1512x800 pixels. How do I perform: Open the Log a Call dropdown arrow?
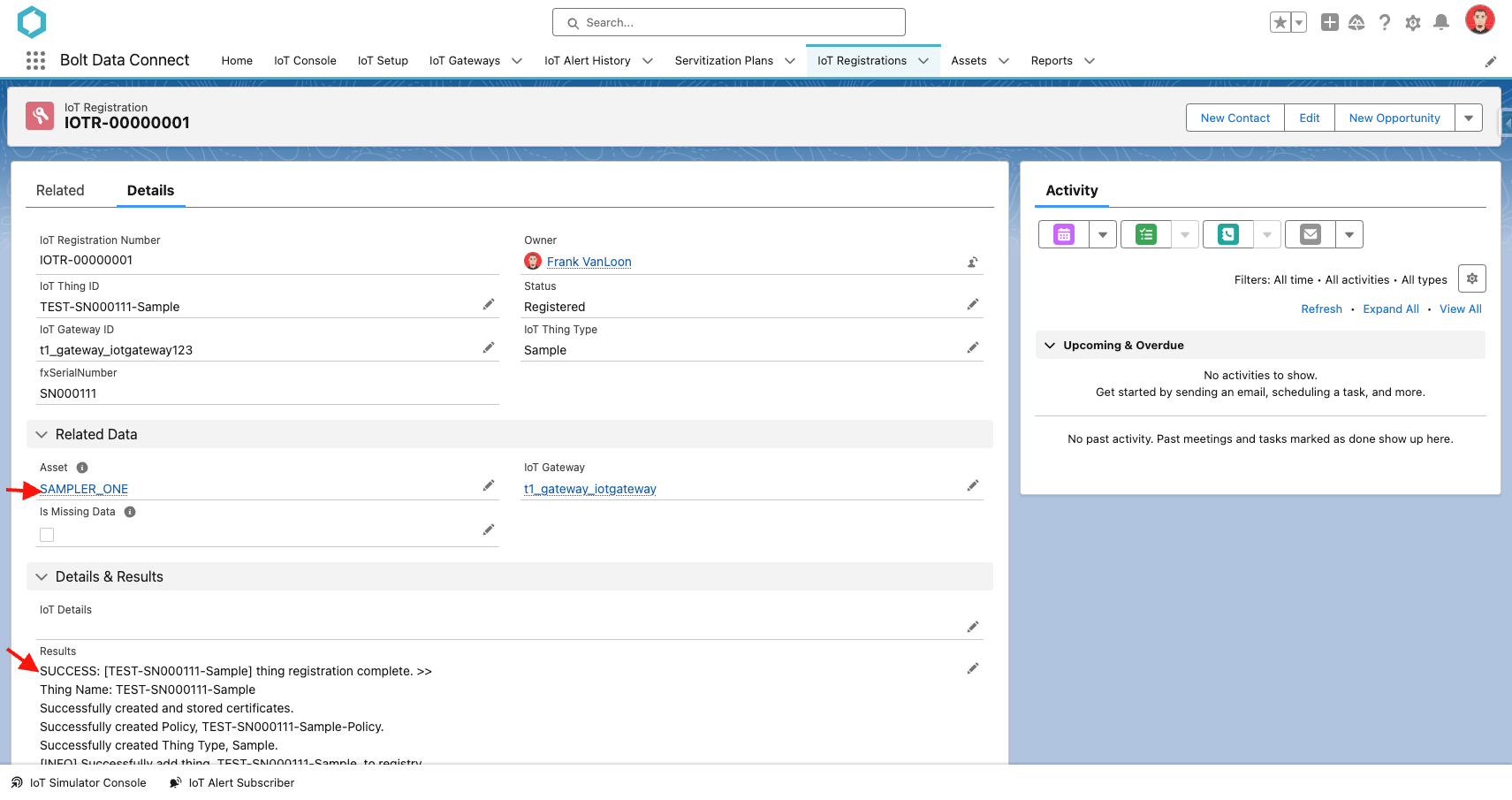point(1267,234)
